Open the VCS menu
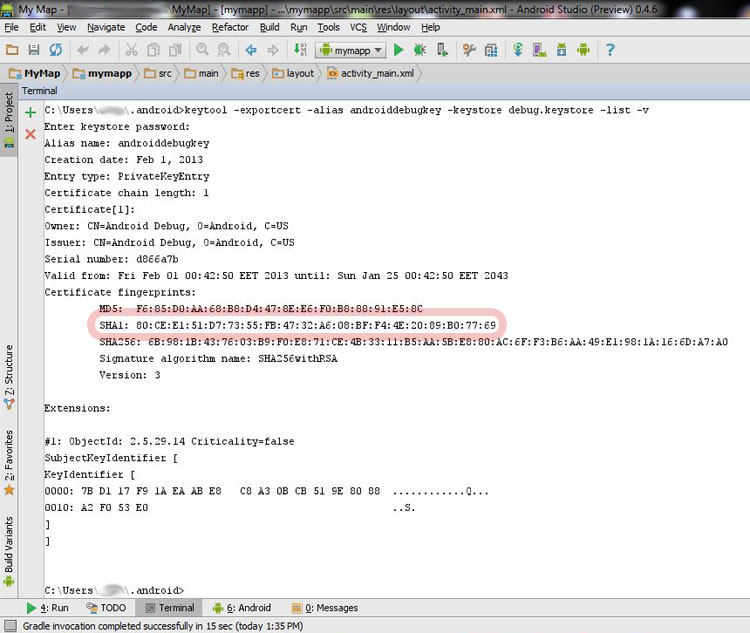The image size is (750, 633). [358, 27]
